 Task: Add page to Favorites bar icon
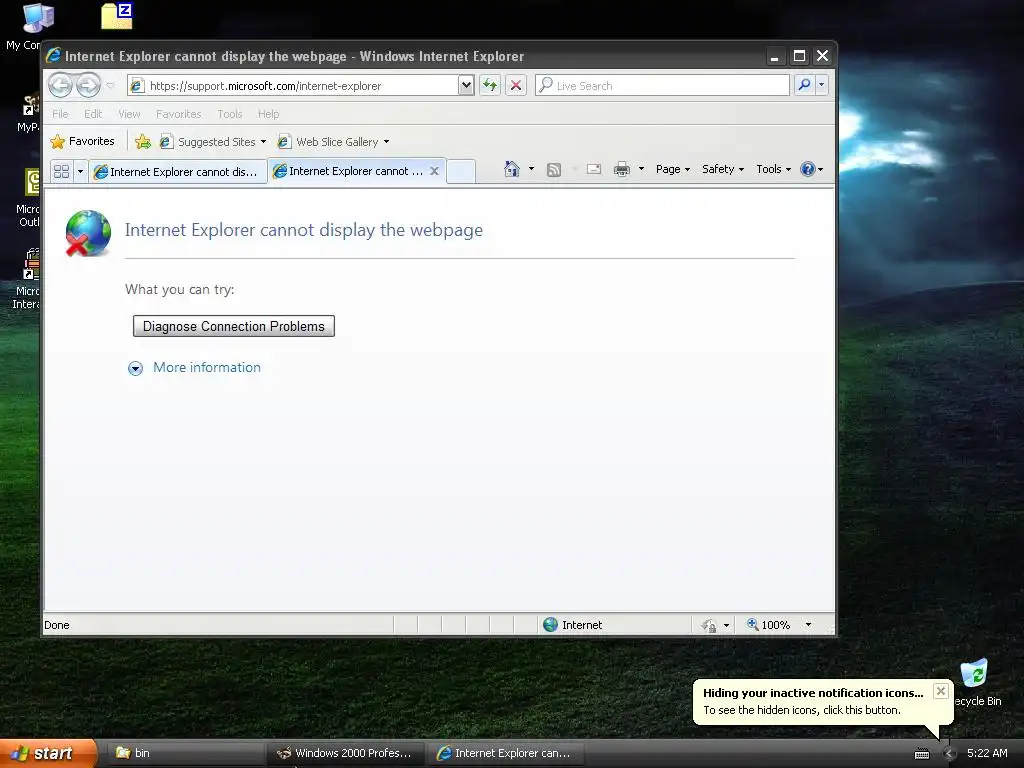click(143, 141)
